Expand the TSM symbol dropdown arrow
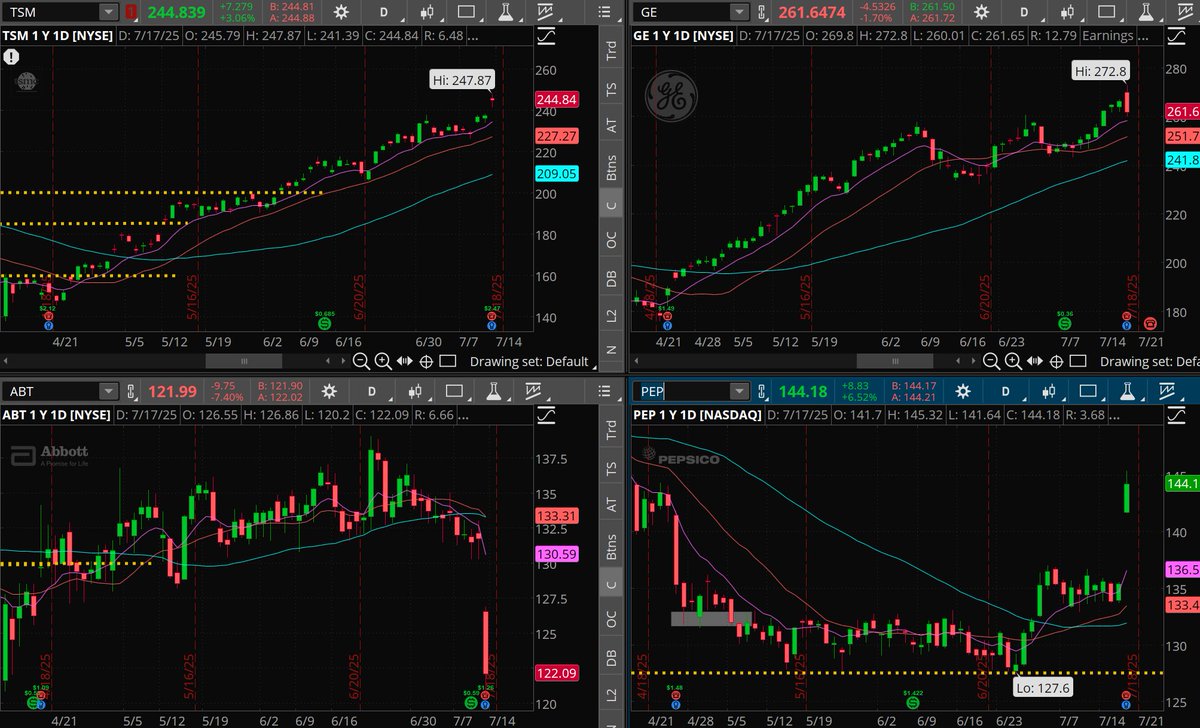Viewport: 1200px width, 728px height. click(x=107, y=12)
